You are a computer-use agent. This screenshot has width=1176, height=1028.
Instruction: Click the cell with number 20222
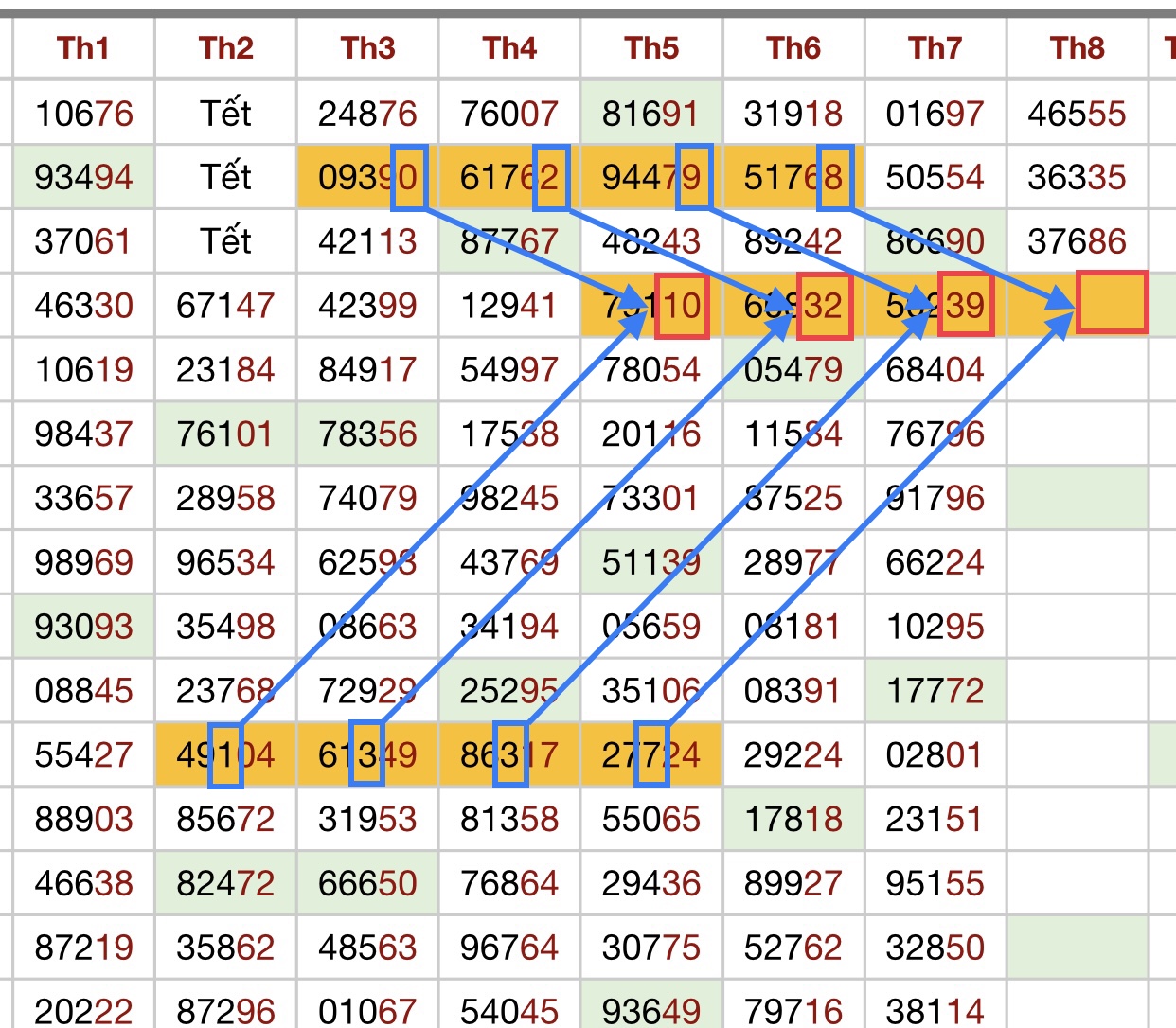click(83, 1009)
